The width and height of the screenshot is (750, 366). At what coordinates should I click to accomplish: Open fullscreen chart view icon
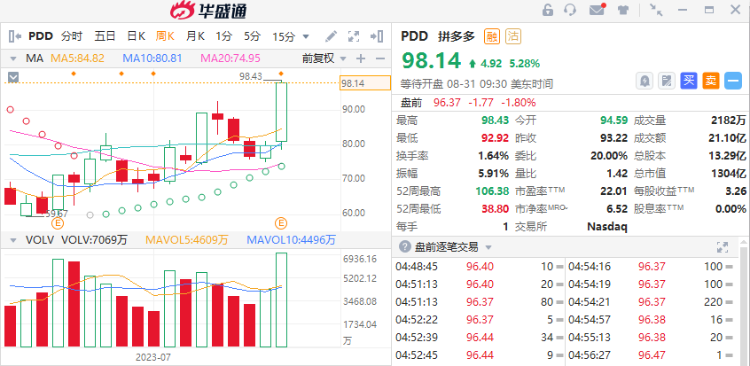click(x=353, y=36)
